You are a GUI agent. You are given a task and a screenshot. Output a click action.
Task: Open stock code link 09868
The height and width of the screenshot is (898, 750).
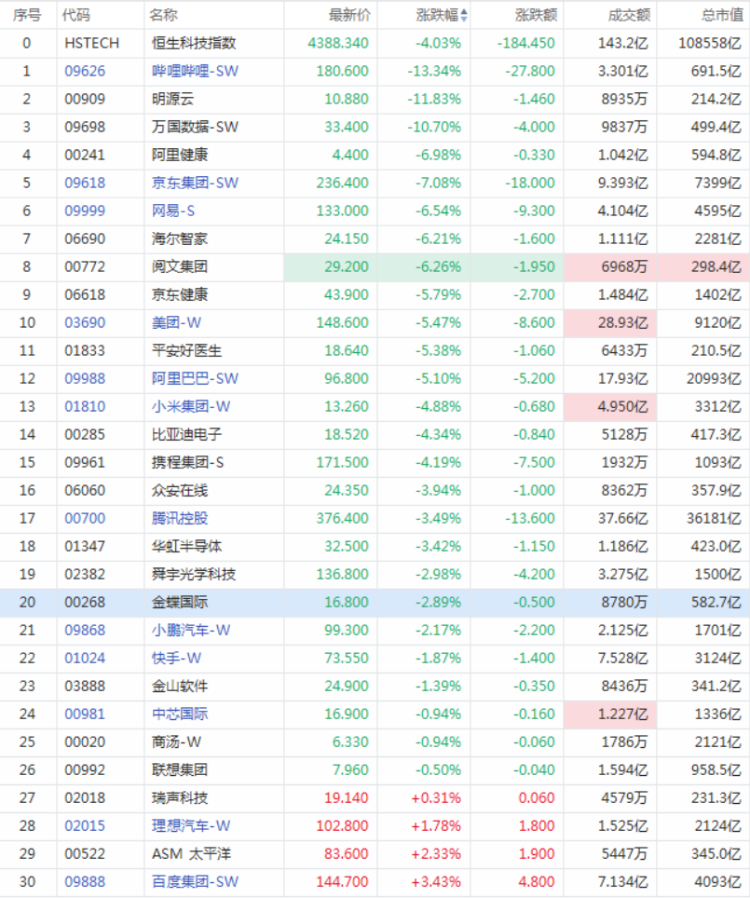click(x=85, y=630)
